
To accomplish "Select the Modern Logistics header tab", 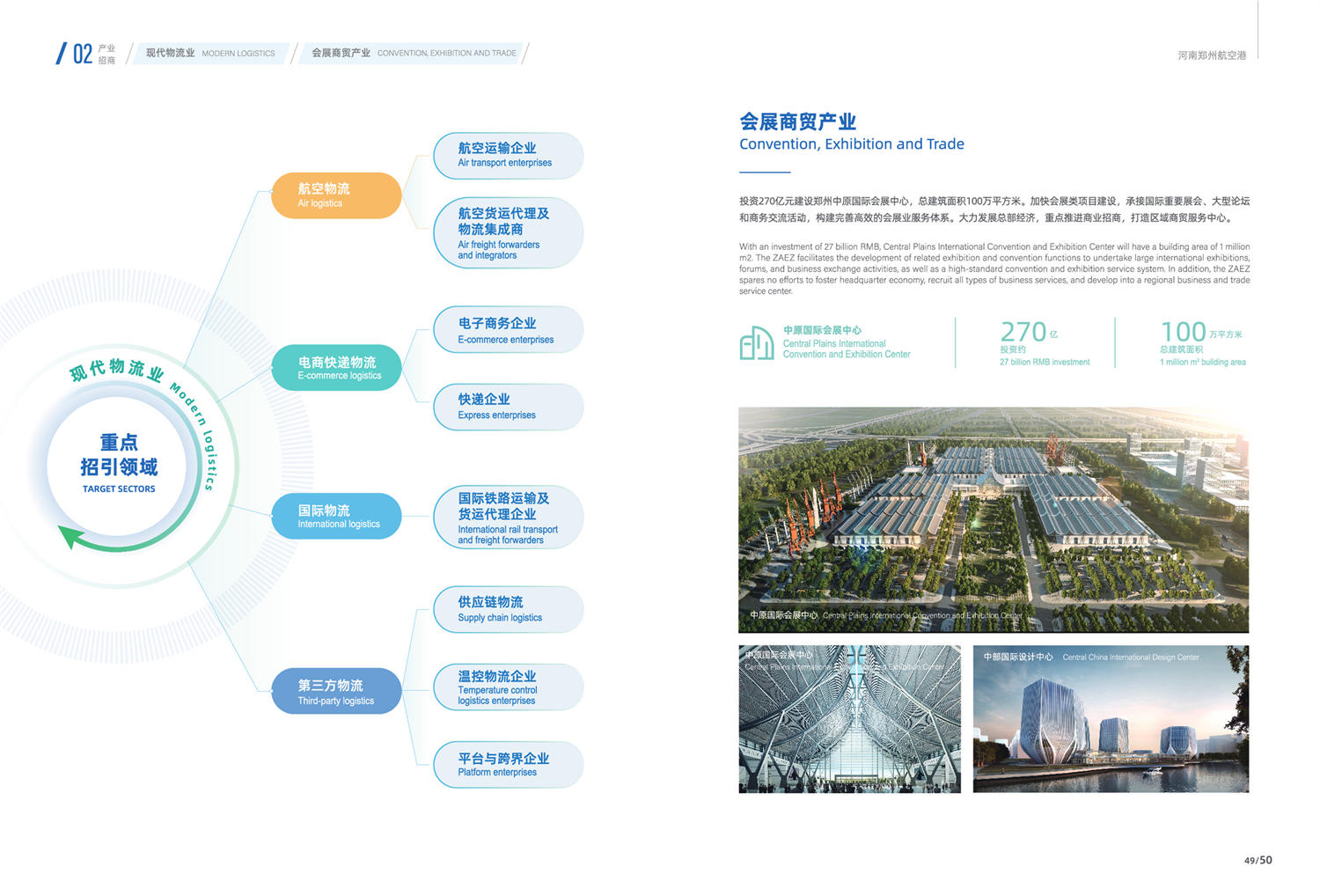I will 209,54.
